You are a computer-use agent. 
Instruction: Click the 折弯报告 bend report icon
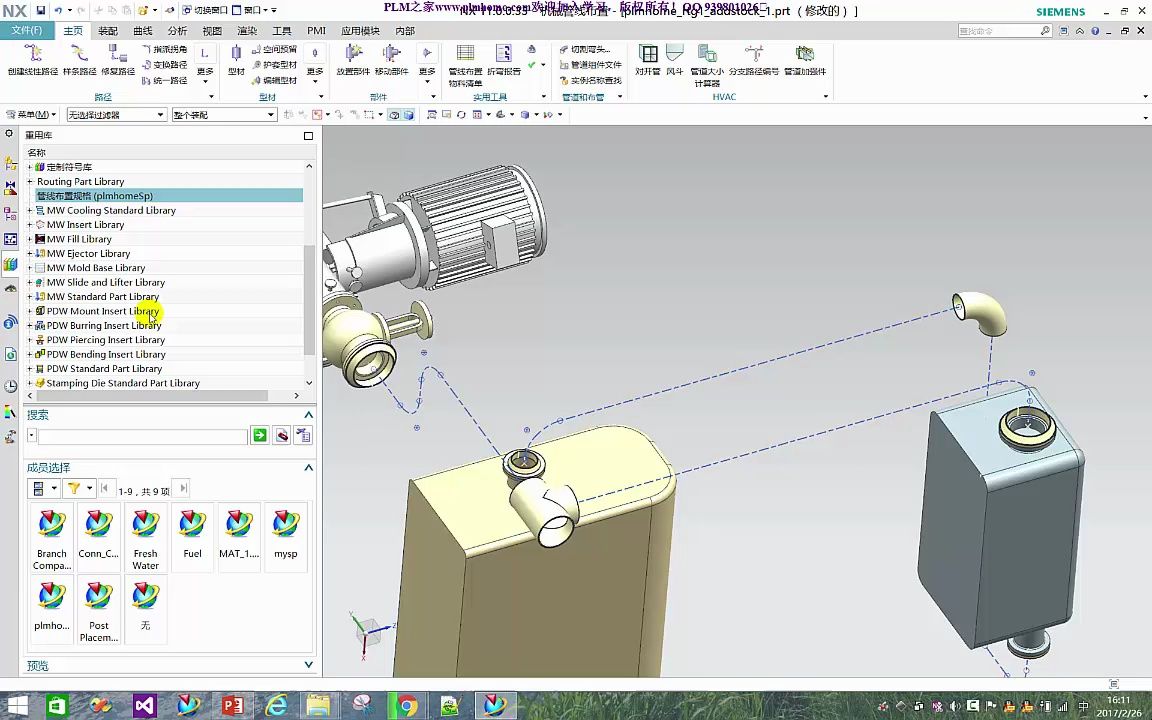[x=504, y=58]
